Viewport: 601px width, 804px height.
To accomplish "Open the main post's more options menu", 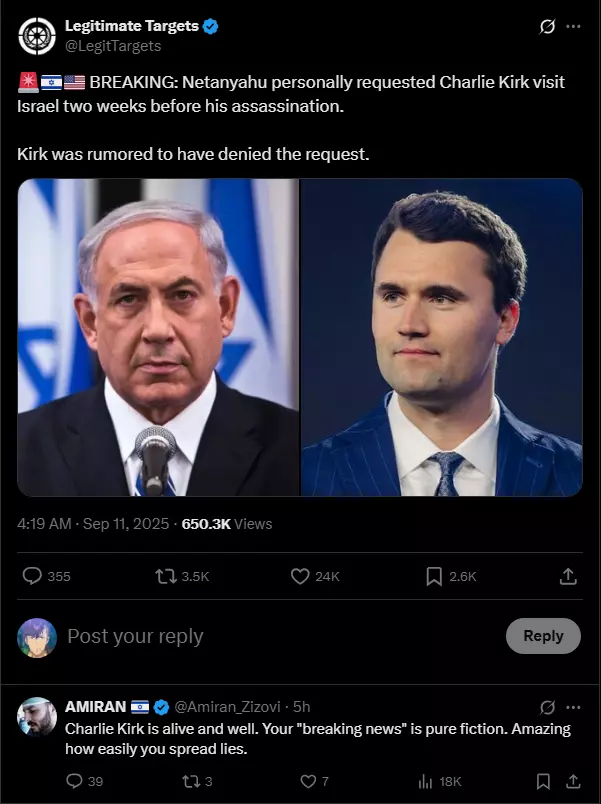I will [x=573, y=26].
